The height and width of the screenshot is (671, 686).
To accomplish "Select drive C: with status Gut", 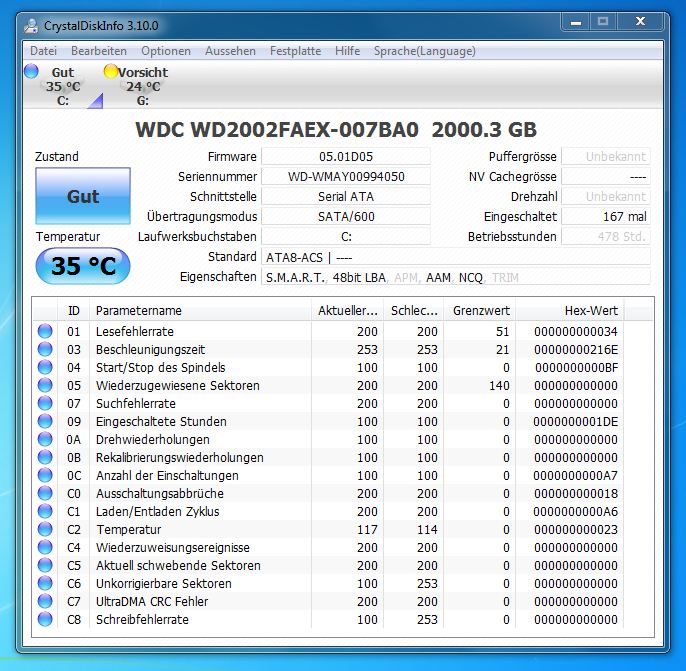I will point(63,86).
